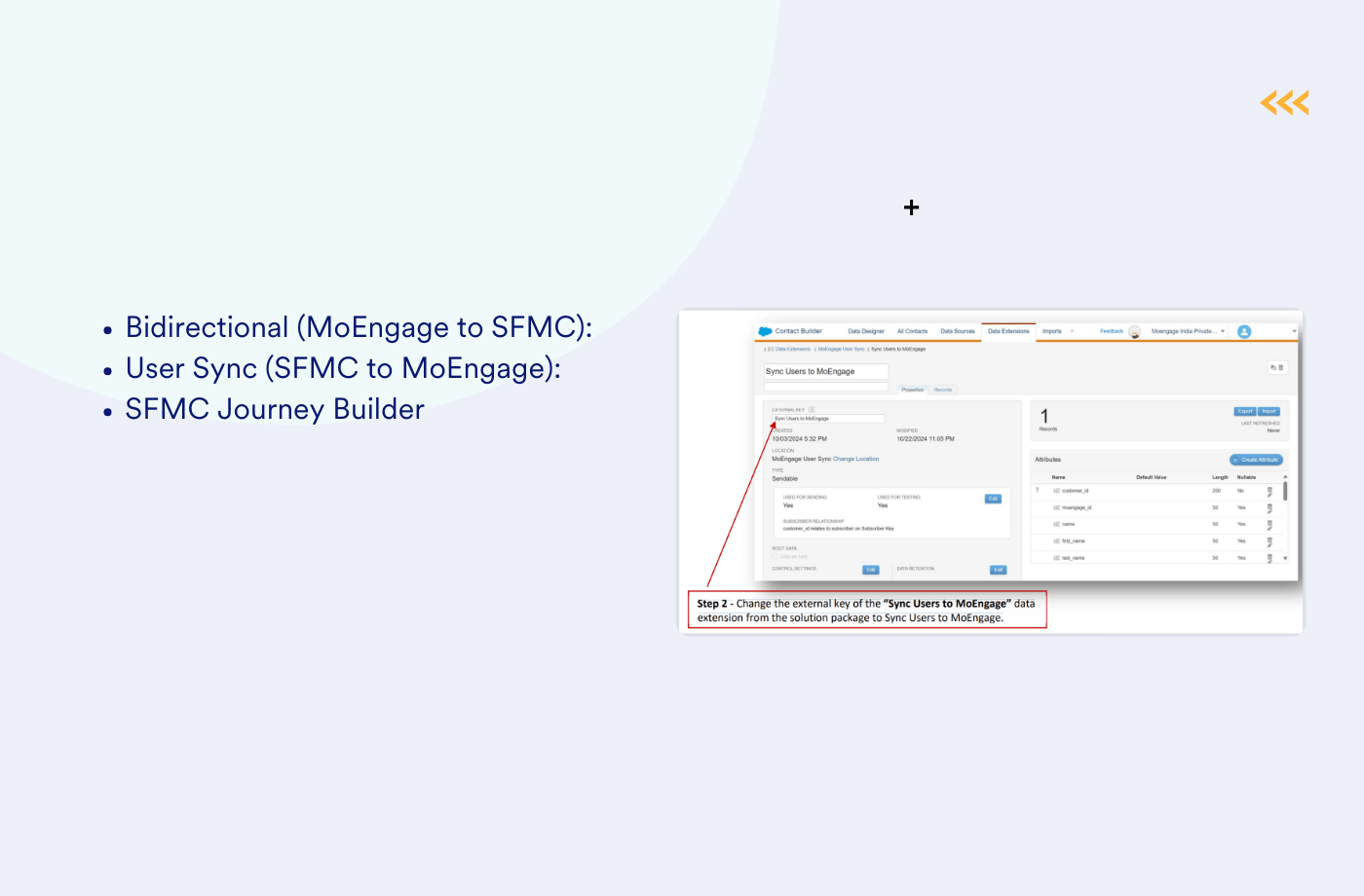
Task: Click the last_name attribute name
Action: pyautogui.click(x=1073, y=558)
